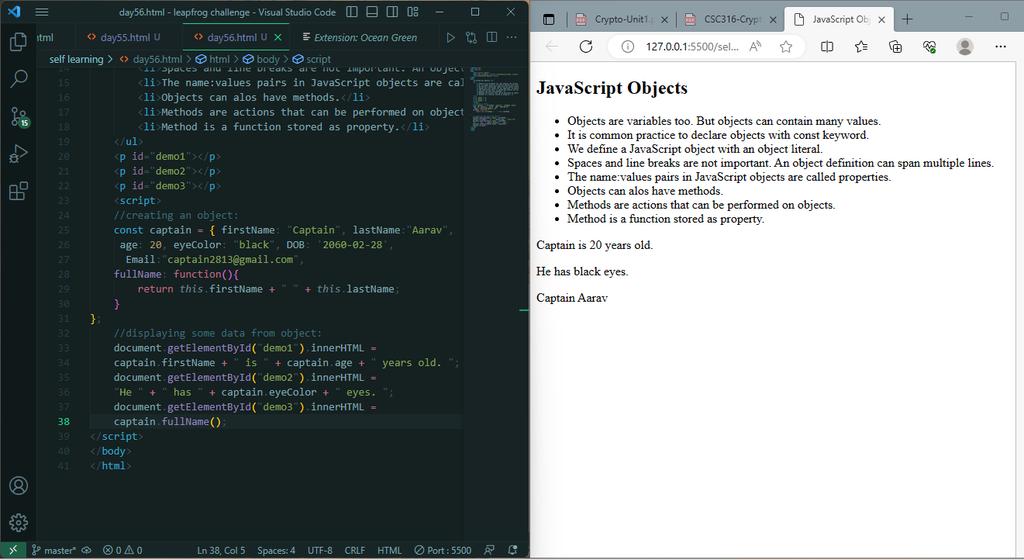The width and height of the screenshot is (1024, 560).
Task: Refresh the browser page
Action: 586,46
